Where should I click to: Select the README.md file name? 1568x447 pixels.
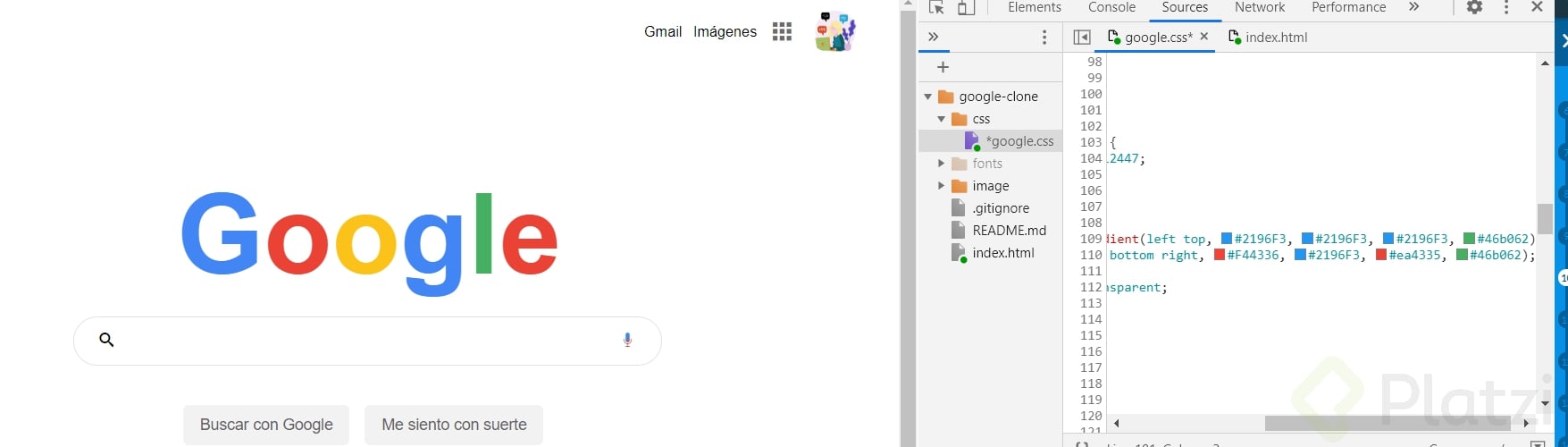[1009, 230]
